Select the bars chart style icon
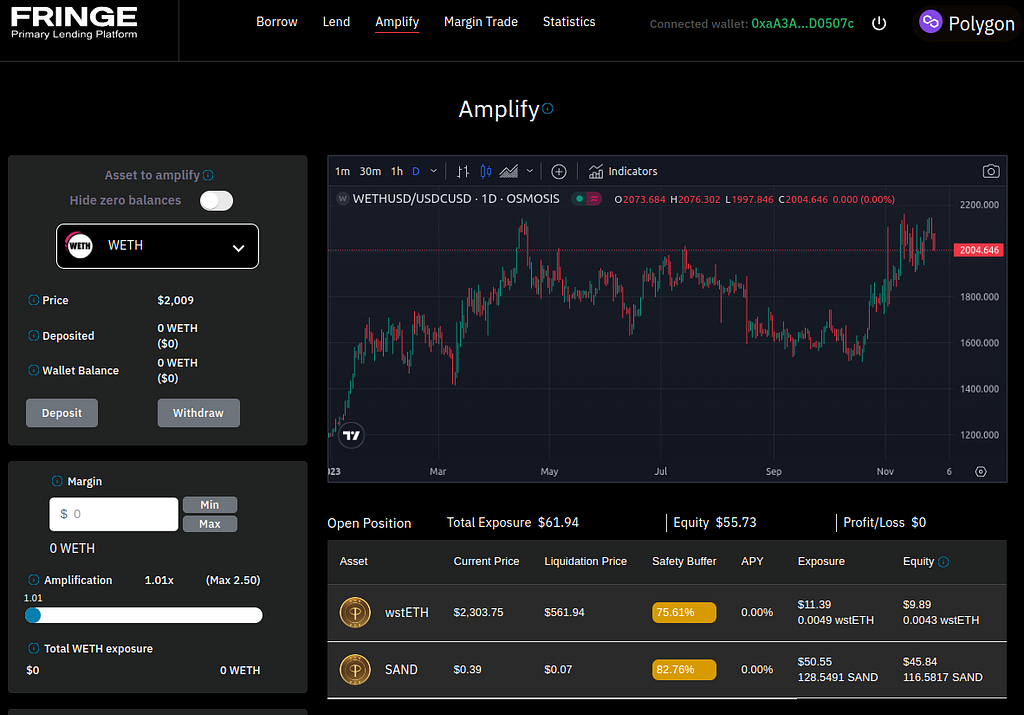 point(463,171)
